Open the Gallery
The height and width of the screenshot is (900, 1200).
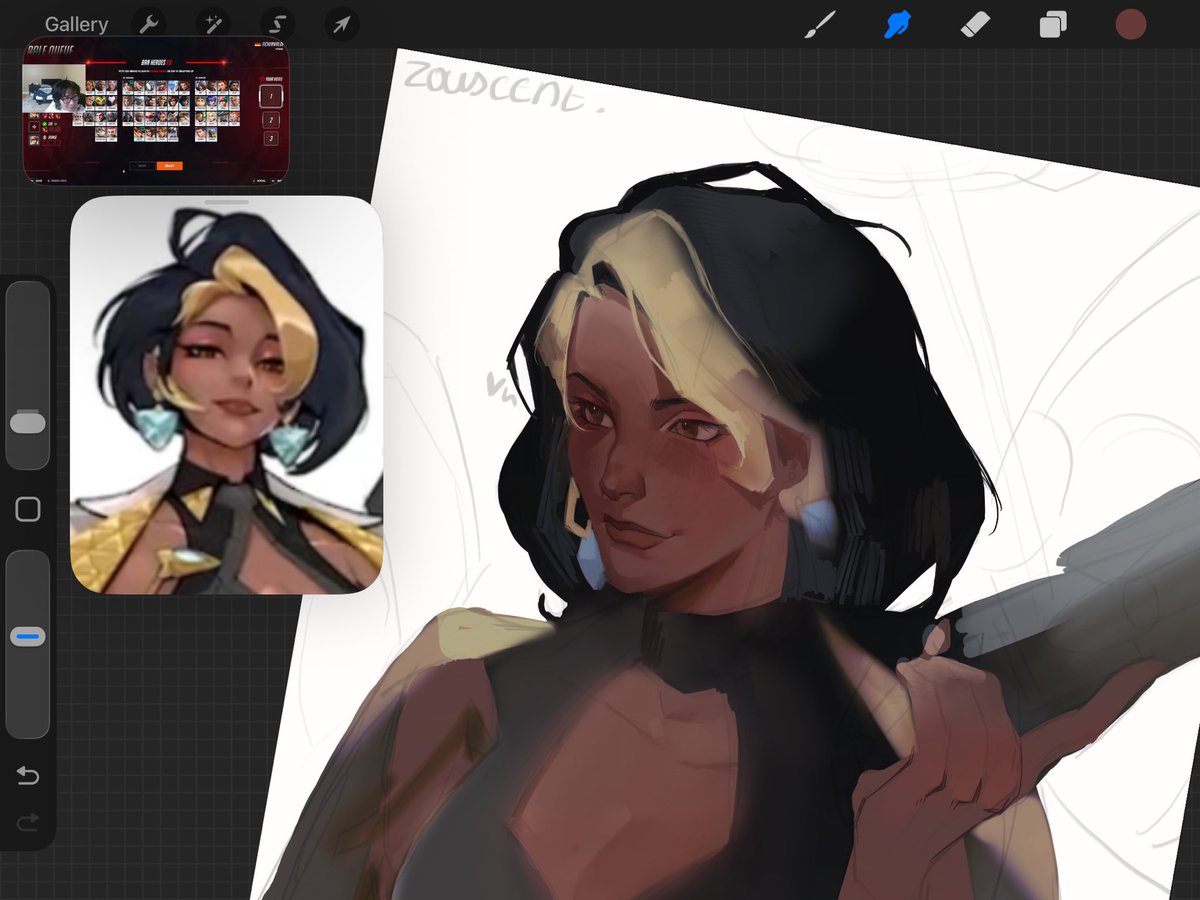pyautogui.click(x=76, y=24)
